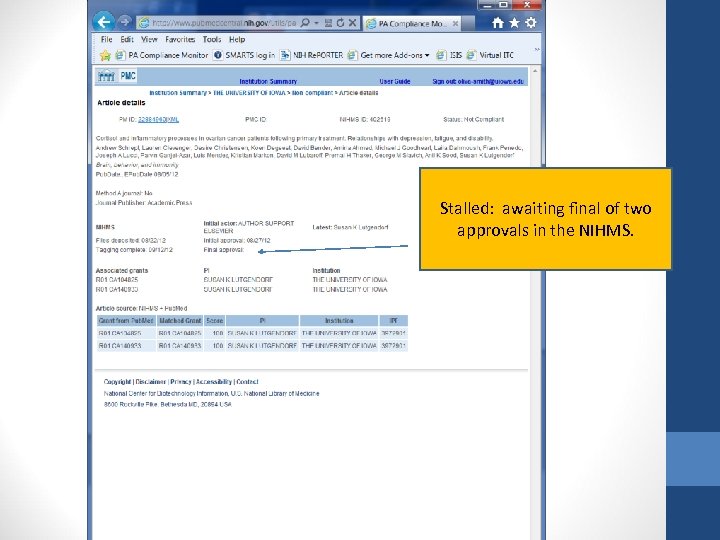Stop loading with the X icon

pyautogui.click(x=352, y=22)
